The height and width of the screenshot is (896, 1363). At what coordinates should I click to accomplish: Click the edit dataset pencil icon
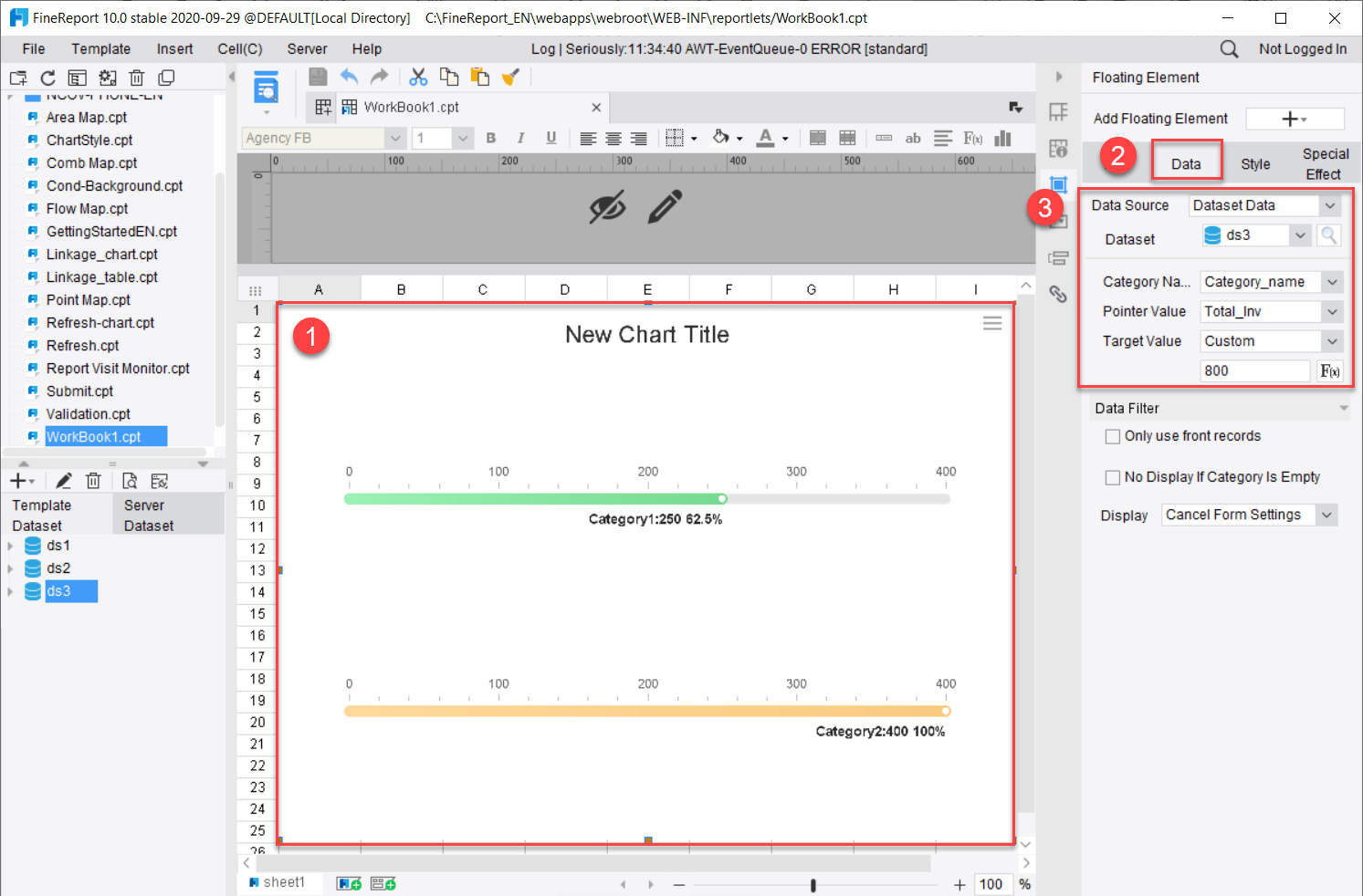click(x=63, y=480)
